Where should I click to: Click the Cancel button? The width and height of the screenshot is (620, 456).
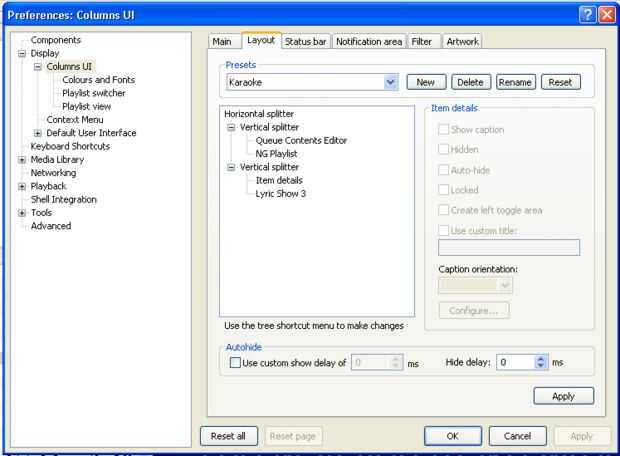[x=518, y=436]
